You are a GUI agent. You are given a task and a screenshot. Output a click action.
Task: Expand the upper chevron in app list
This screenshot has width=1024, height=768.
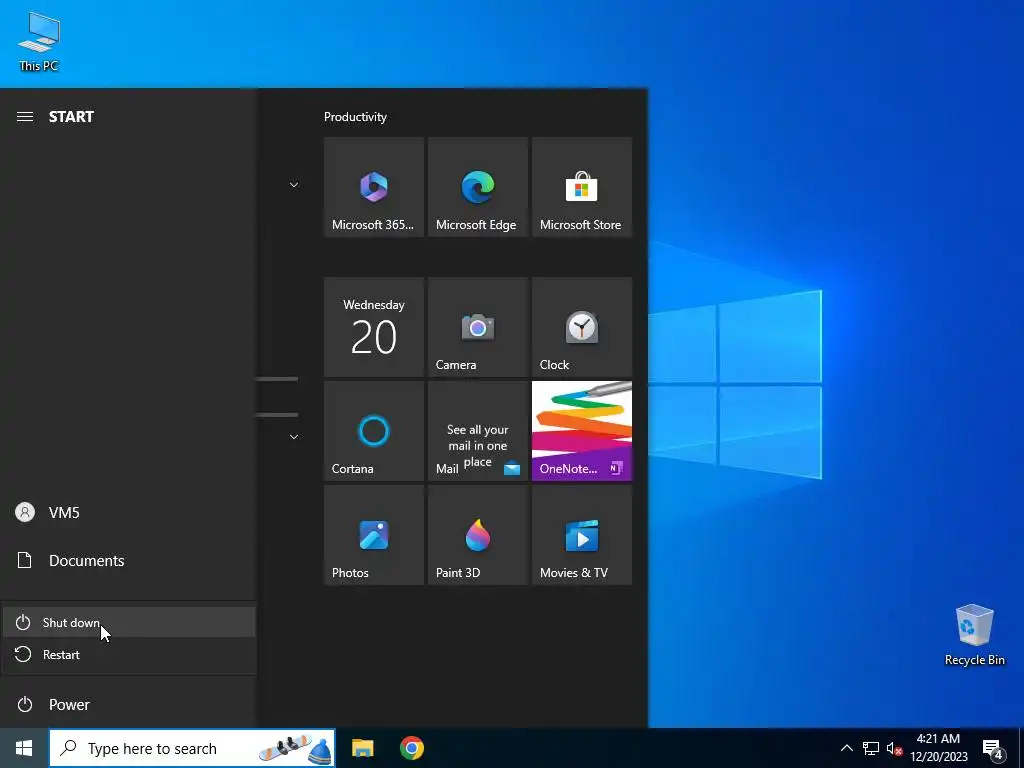(x=294, y=185)
